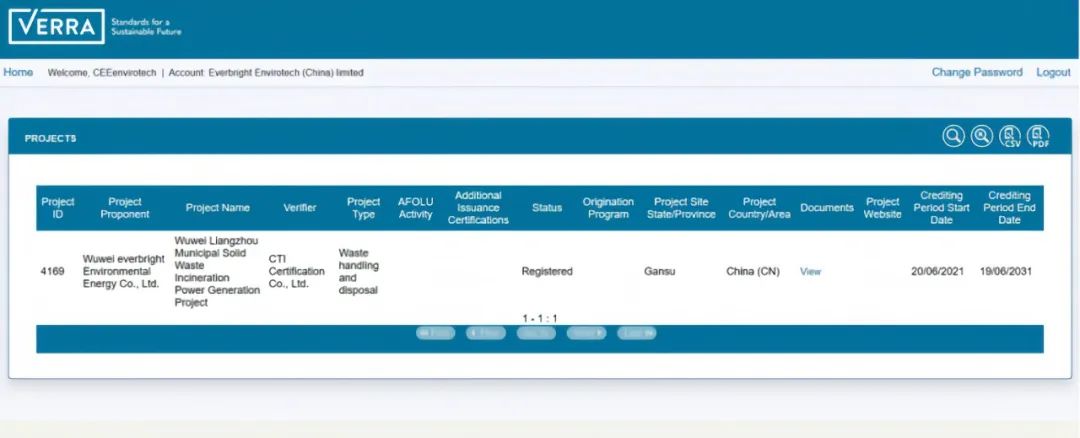This screenshot has width=1080, height=438.
Task: Open the View documents link for project 4169
Action: (x=810, y=271)
